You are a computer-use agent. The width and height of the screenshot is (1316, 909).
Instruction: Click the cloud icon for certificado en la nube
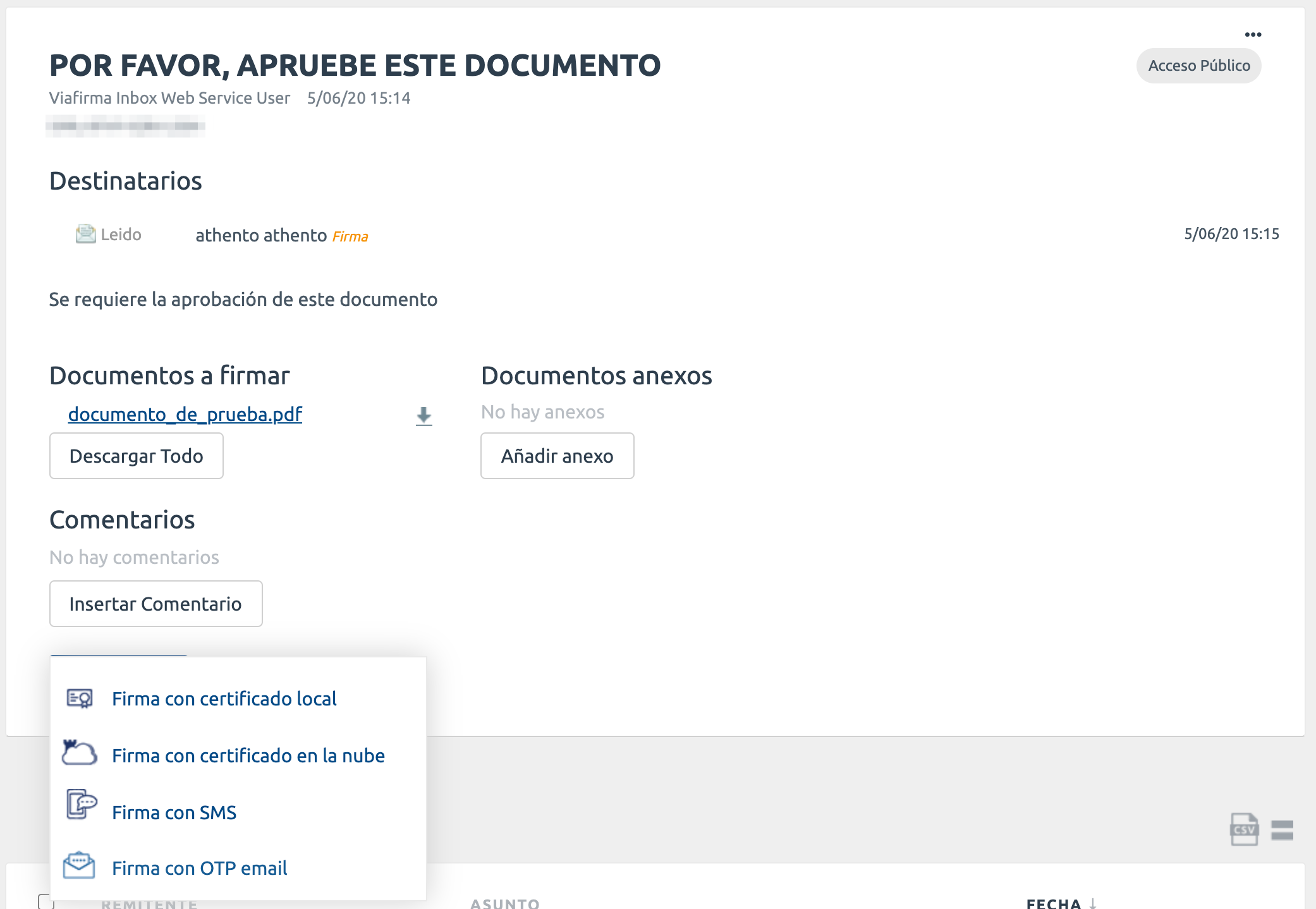click(x=78, y=753)
